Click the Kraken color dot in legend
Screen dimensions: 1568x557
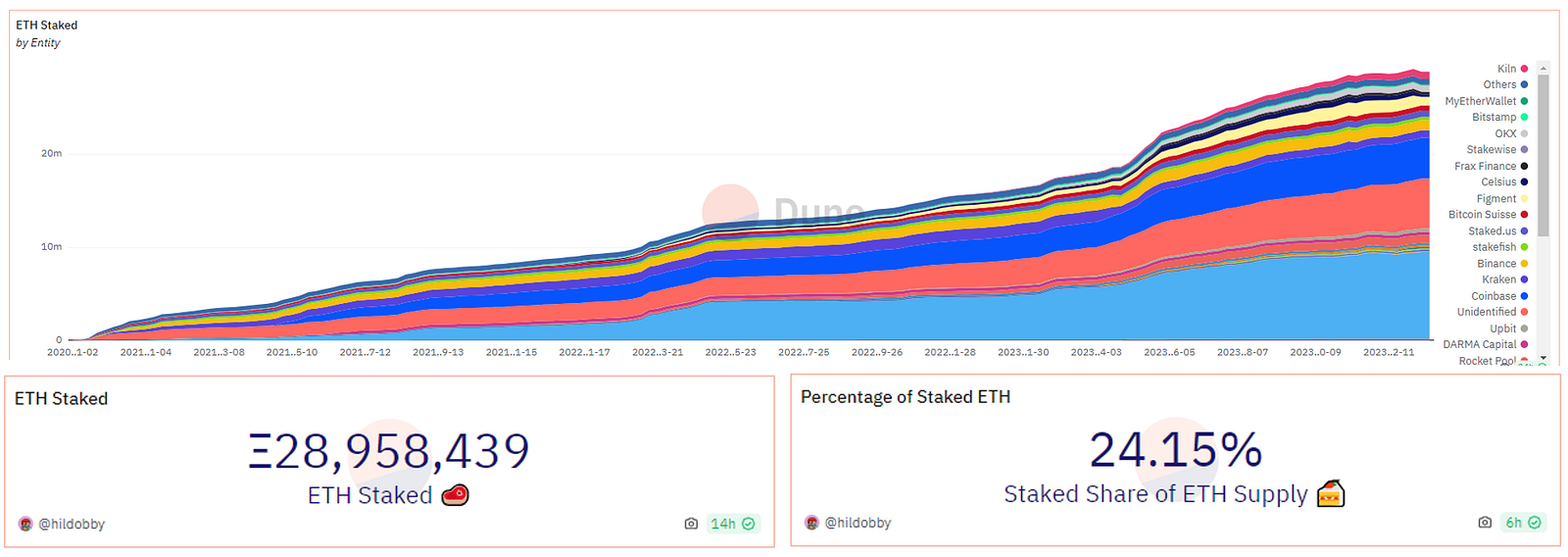click(1524, 279)
